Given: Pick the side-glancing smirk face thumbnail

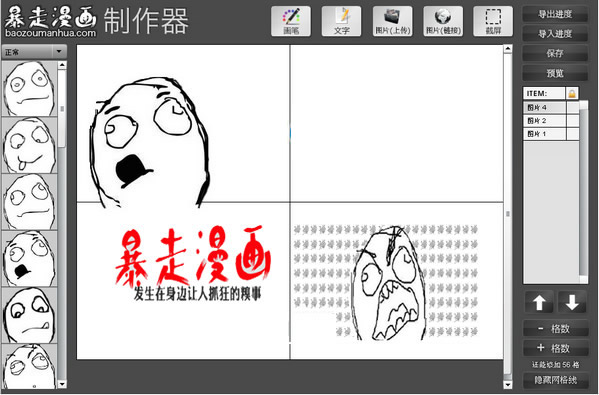Looking at the screenshot, I should coord(29,315).
